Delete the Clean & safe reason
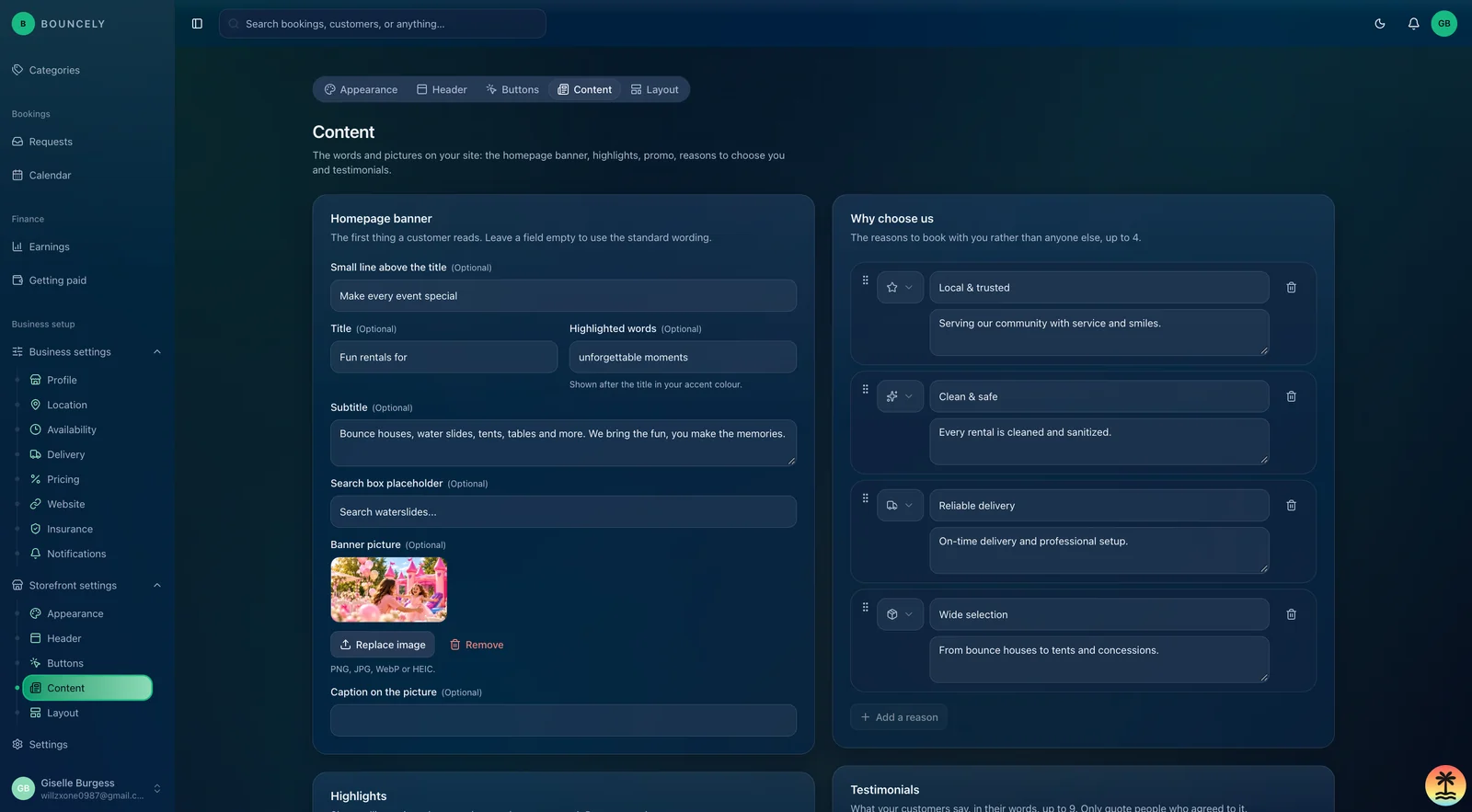Screen dimensions: 1472x812 tap(1292, 396)
